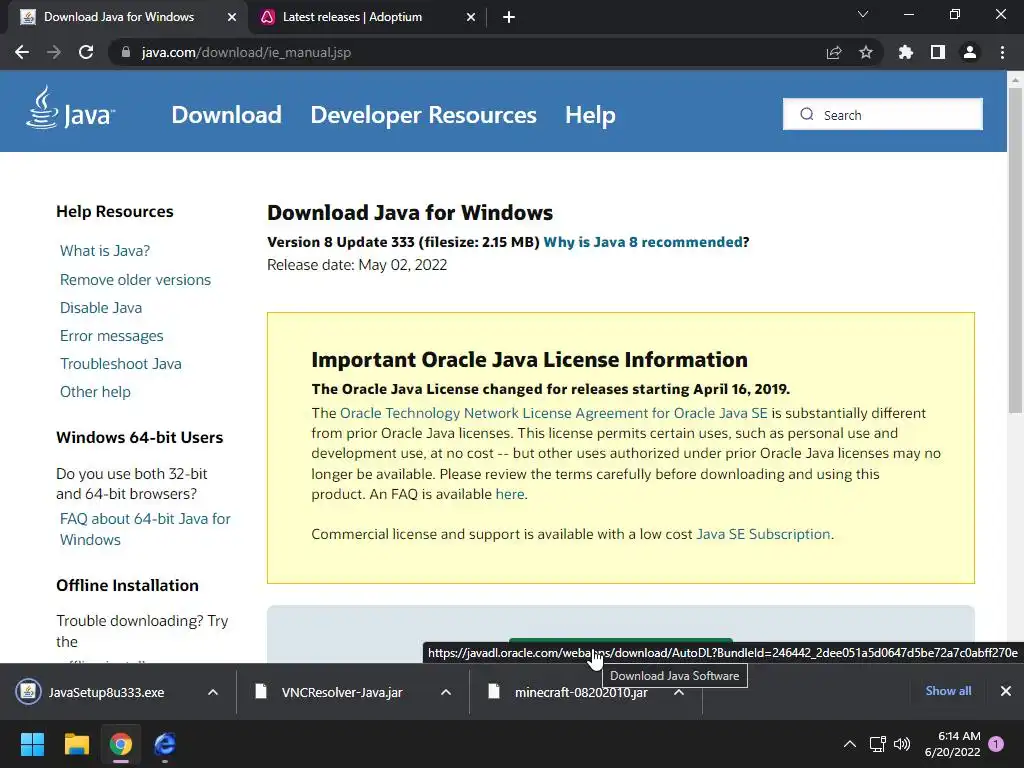Click the Java logo
This screenshot has height=768, width=1024.
71,108
